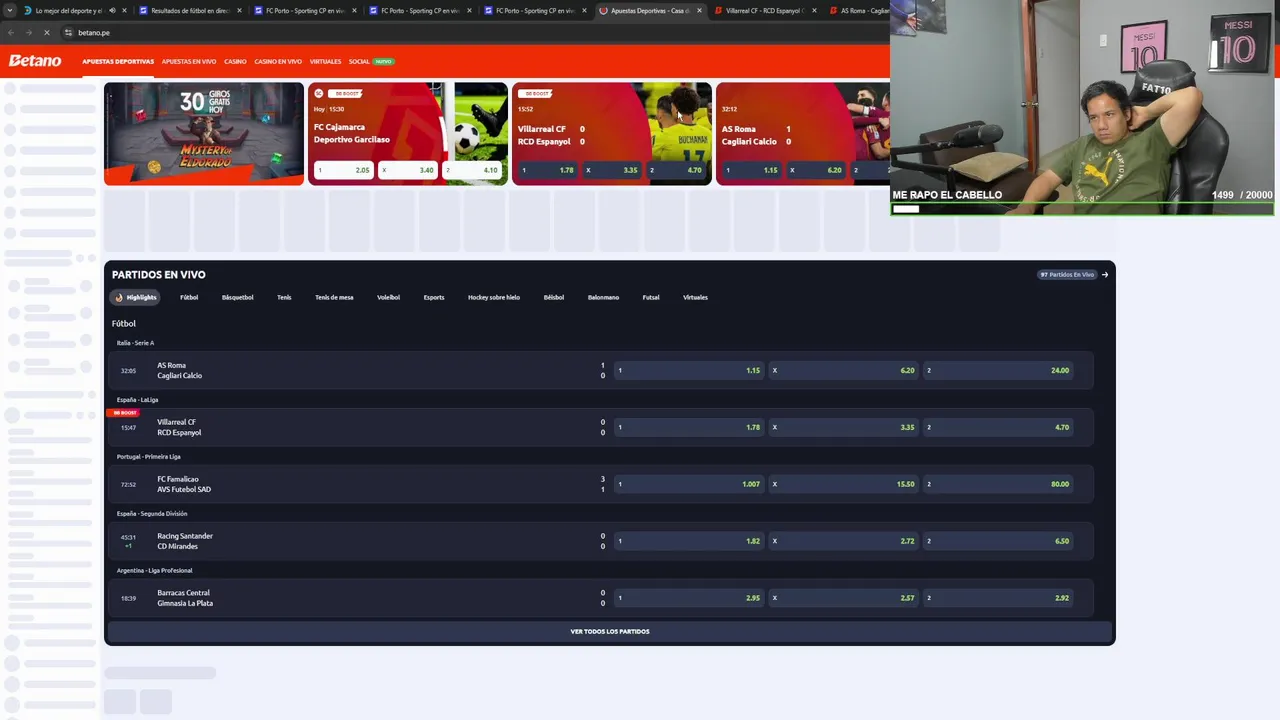This screenshot has width=1280, height=720.
Task: Open site info icon beside betano.pe
Action: [x=68, y=33]
